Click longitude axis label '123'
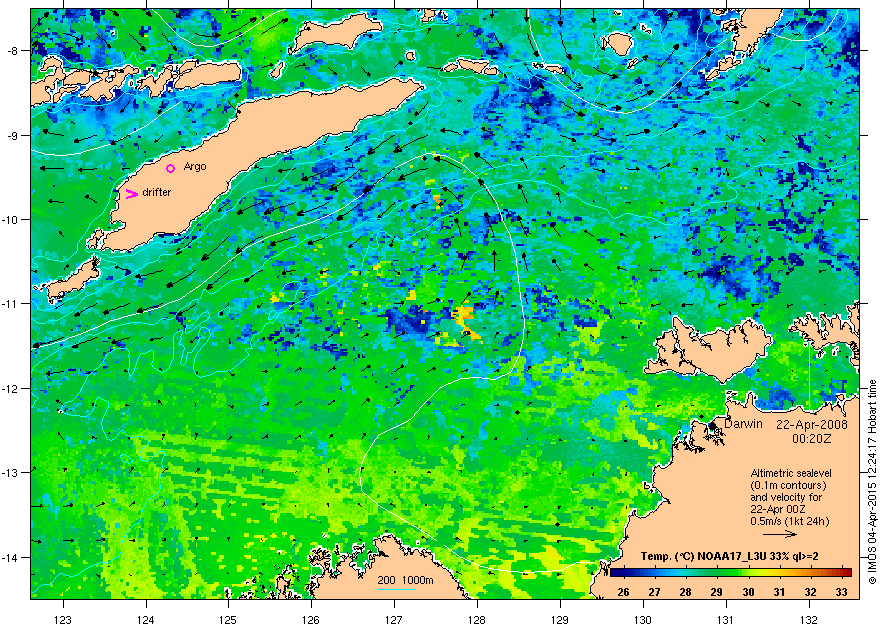 (x=63, y=620)
